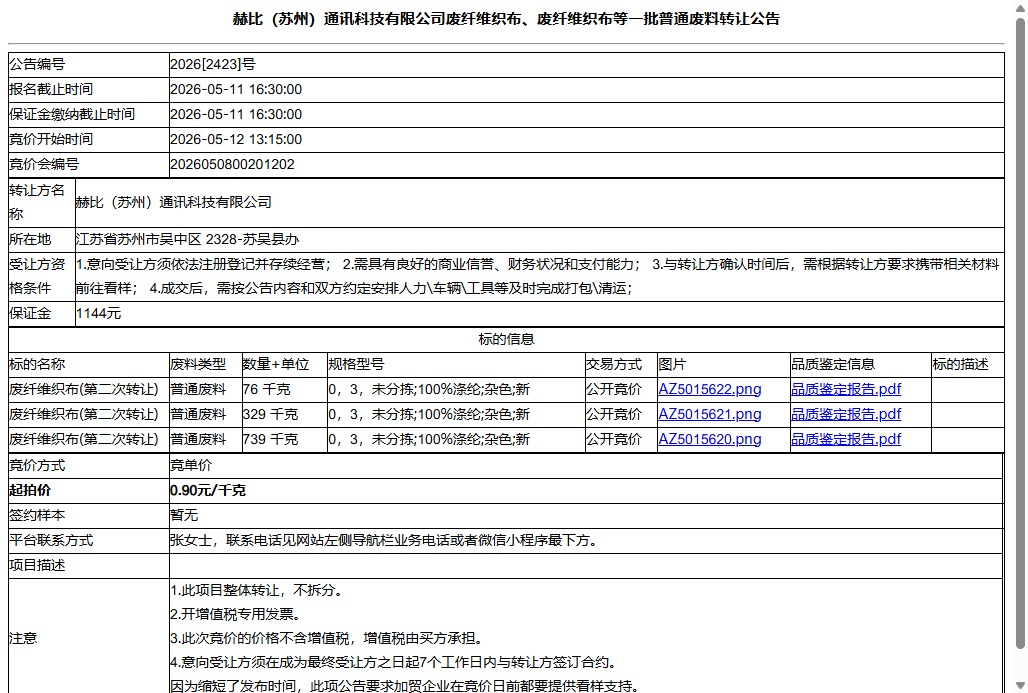This screenshot has height=693, width=1028.
Task: Click the 竞价方式 value 竞单价
Action: pyautogui.click(x=191, y=465)
